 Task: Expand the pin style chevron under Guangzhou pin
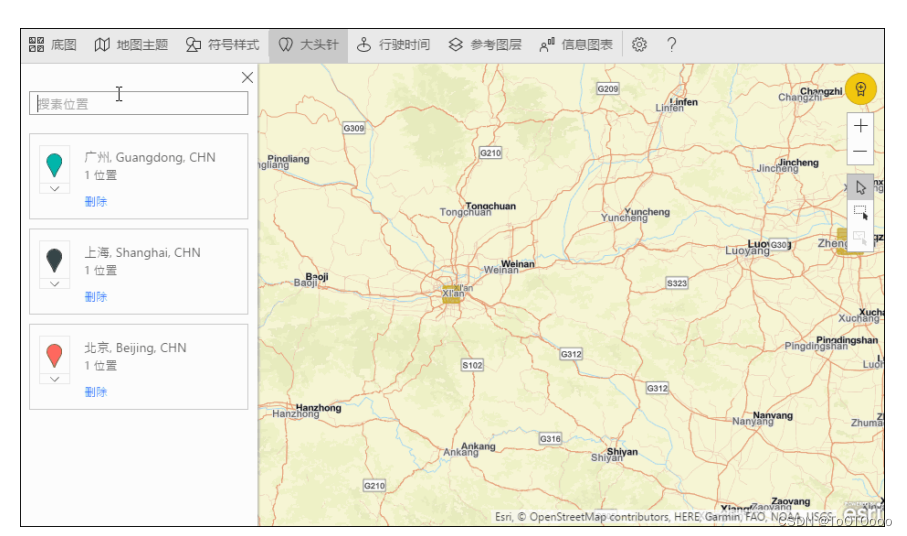(x=54, y=188)
